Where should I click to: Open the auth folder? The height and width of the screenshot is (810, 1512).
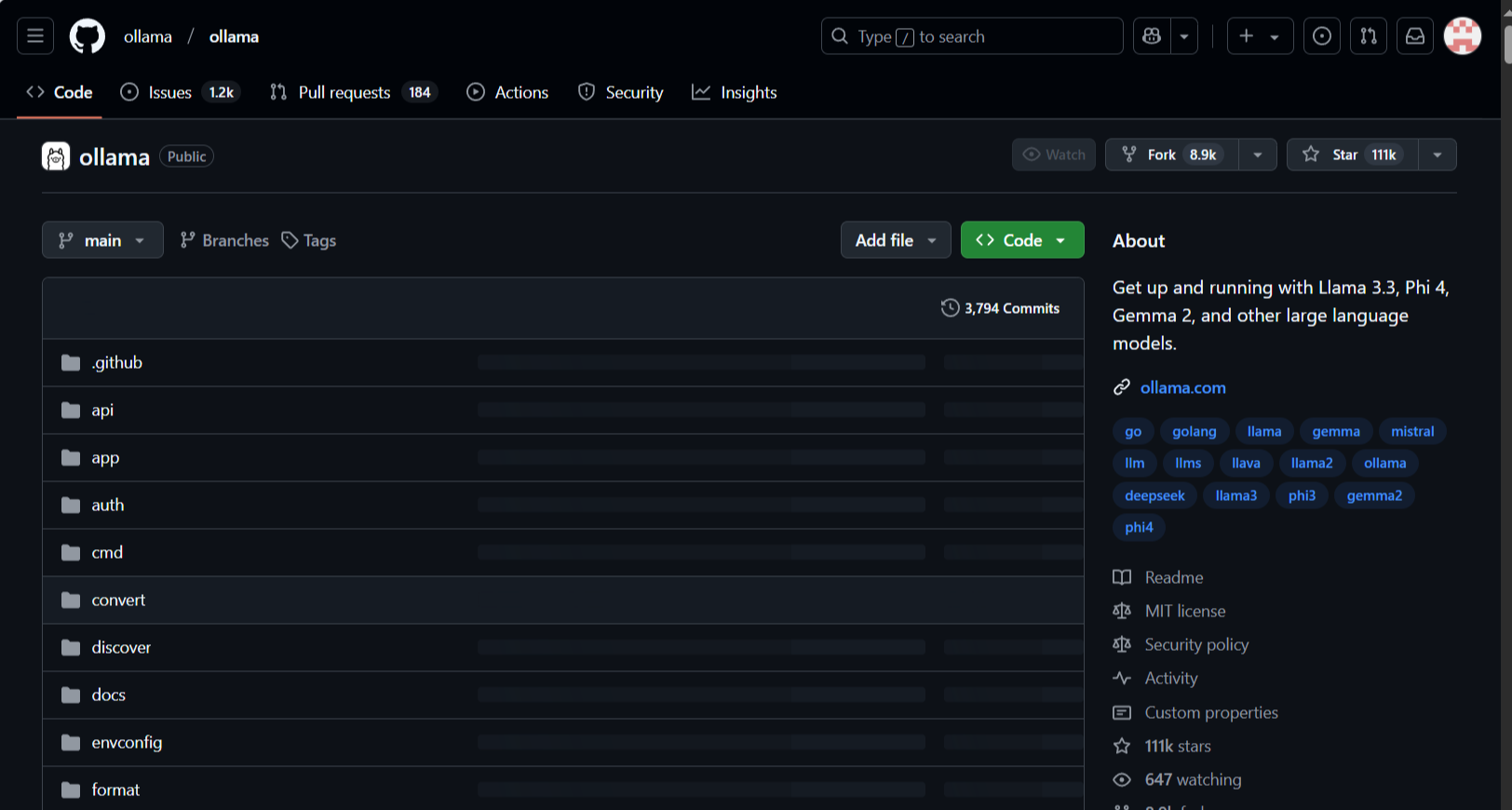[x=108, y=505]
